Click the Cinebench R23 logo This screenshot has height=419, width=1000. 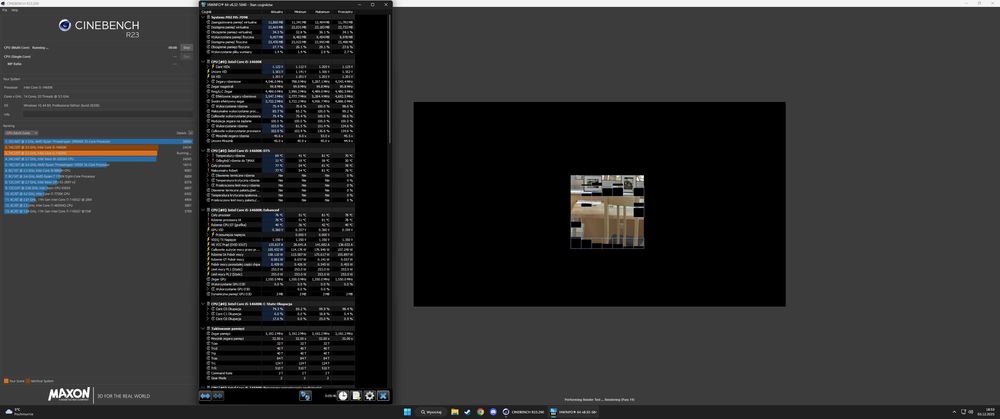pyautogui.click(x=99, y=26)
